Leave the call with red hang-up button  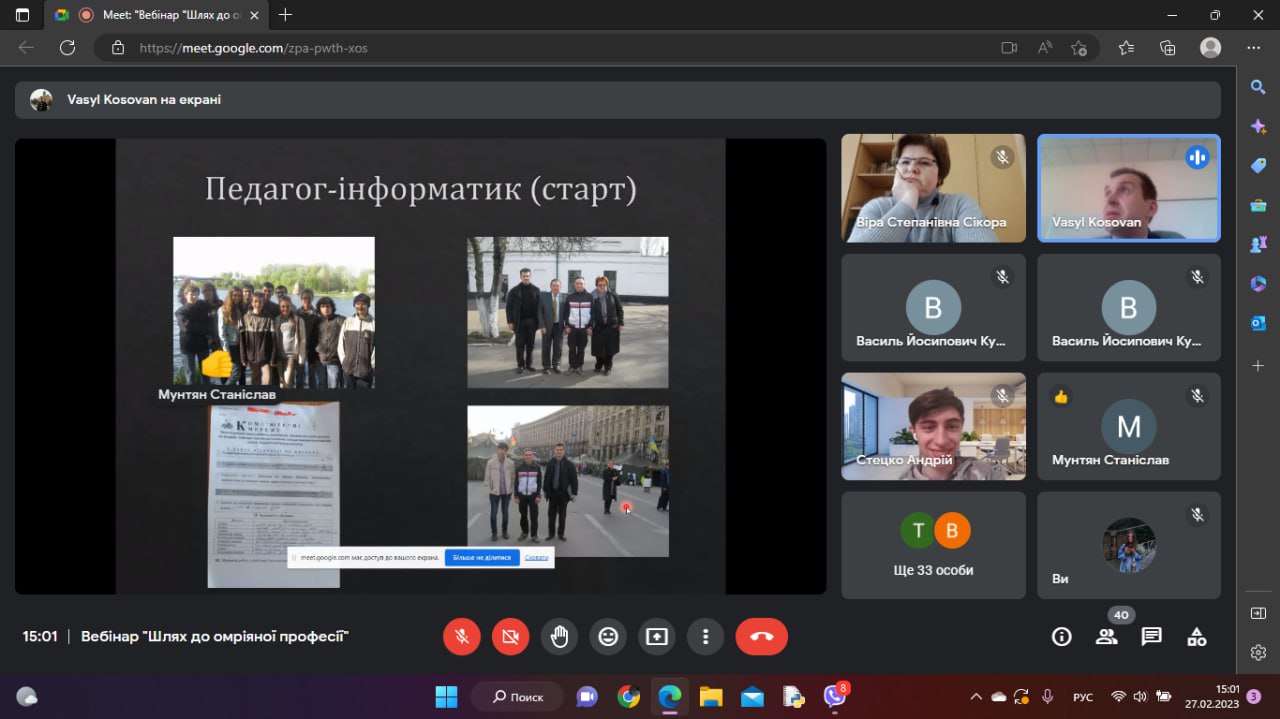(x=762, y=636)
